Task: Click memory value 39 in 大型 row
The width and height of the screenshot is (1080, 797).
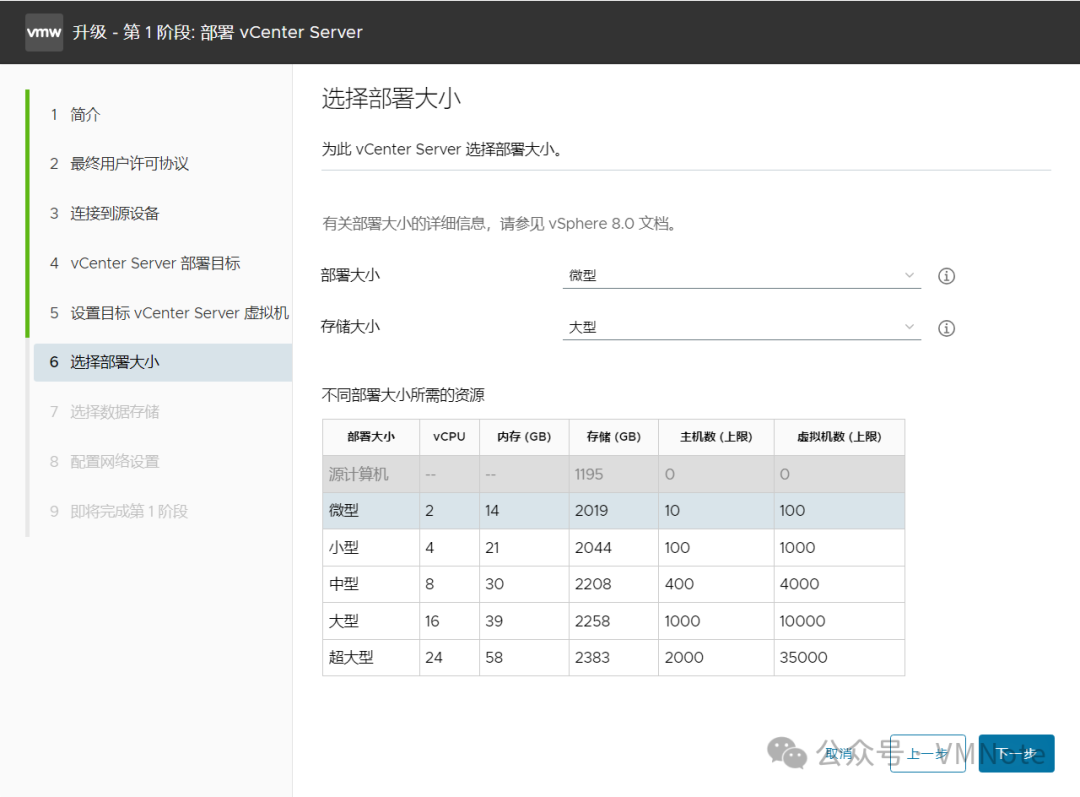Action: click(494, 621)
